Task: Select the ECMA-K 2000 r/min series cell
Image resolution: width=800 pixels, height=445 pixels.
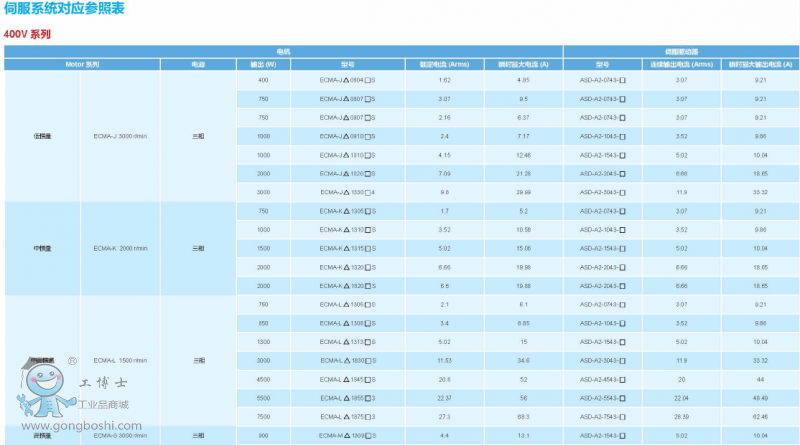Action: [120, 248]
